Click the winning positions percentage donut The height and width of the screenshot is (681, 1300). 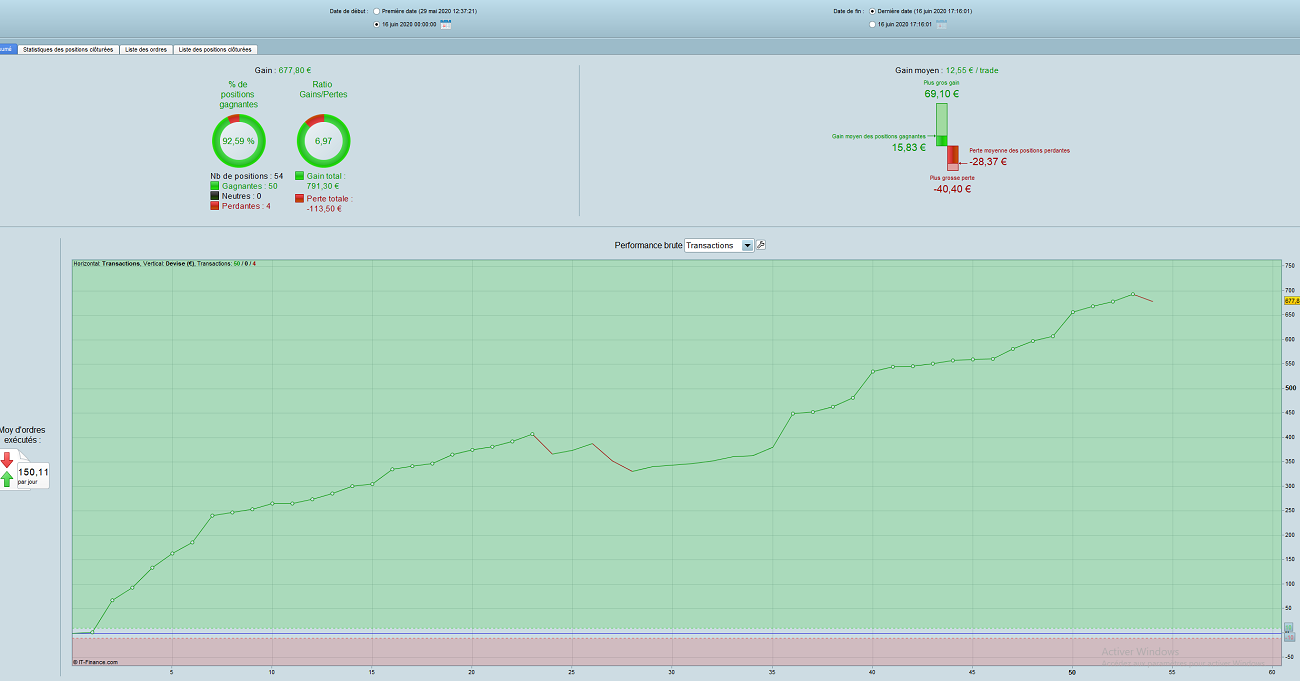[239, 141]
